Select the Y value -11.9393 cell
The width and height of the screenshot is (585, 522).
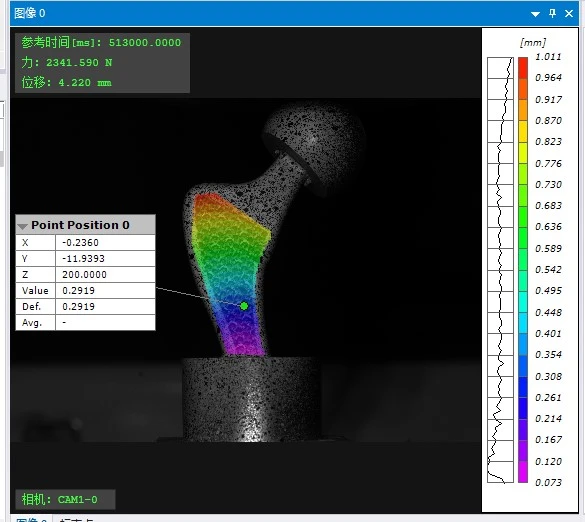click(x=105, y=259)
